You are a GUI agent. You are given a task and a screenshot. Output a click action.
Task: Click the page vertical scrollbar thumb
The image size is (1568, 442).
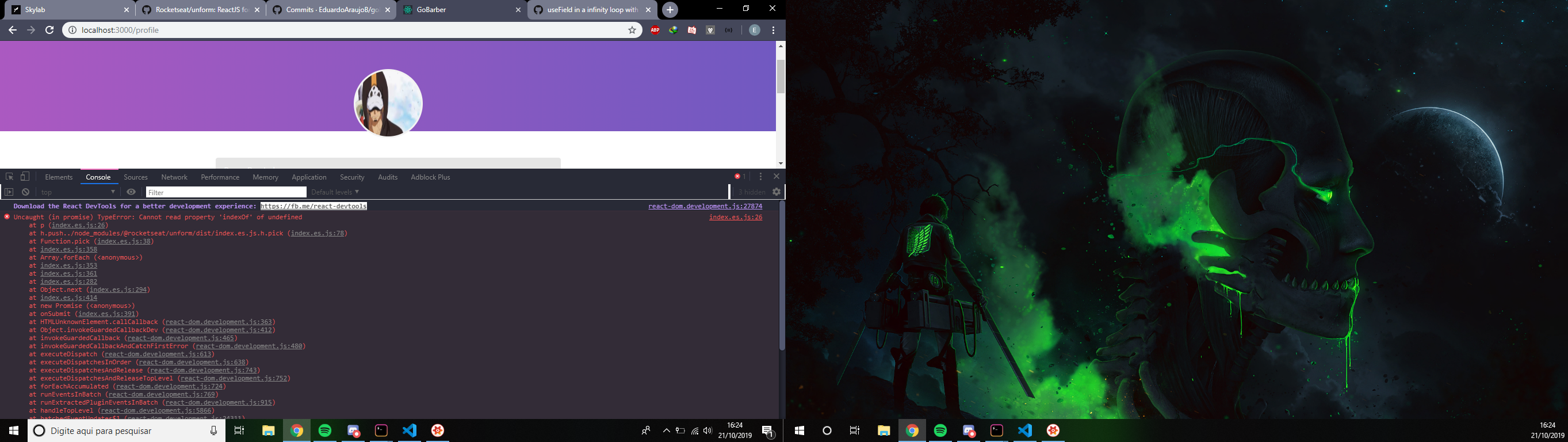tap(781, 77)
